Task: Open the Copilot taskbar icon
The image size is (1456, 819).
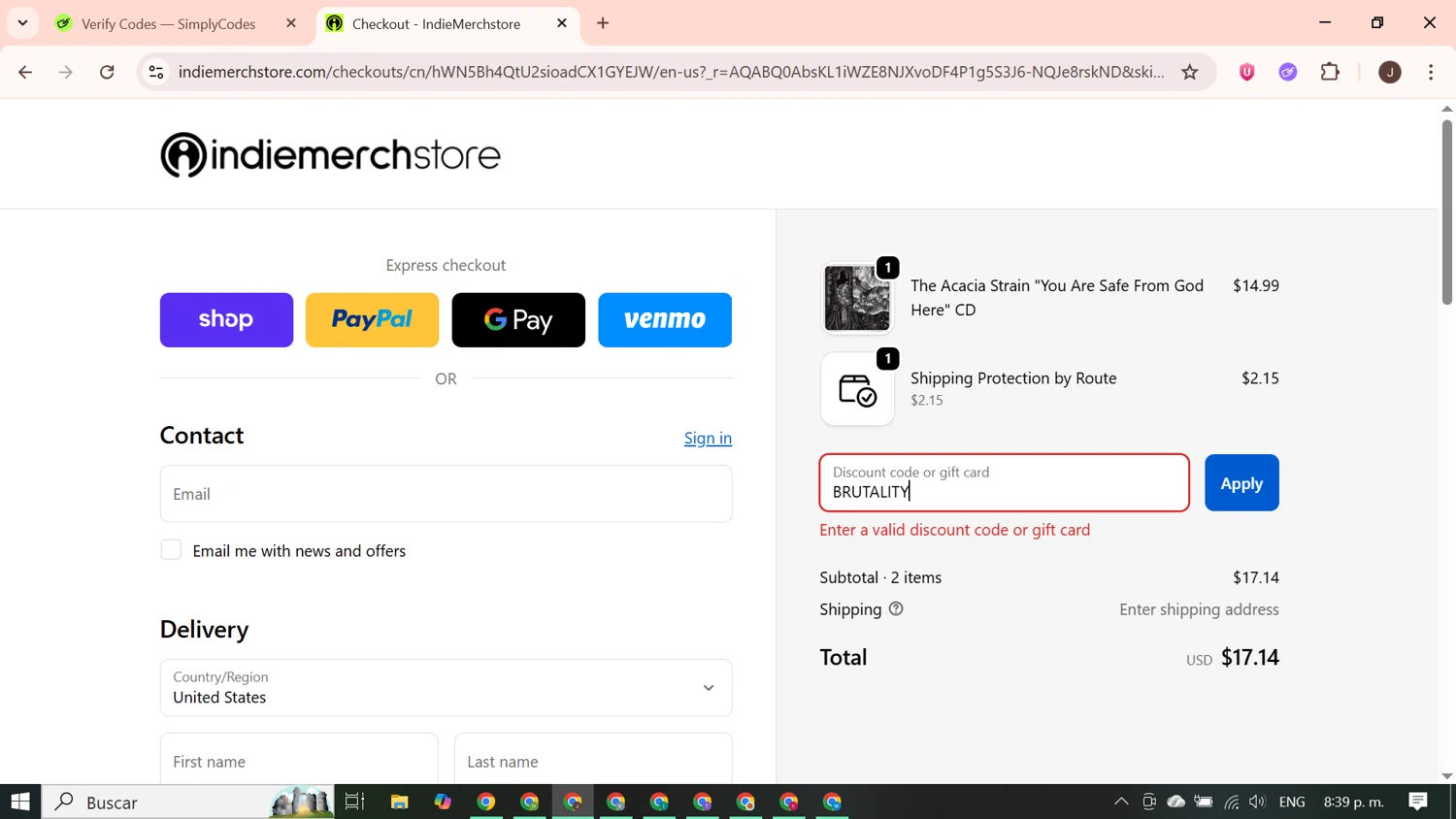Action: click(x=443, y=802)
